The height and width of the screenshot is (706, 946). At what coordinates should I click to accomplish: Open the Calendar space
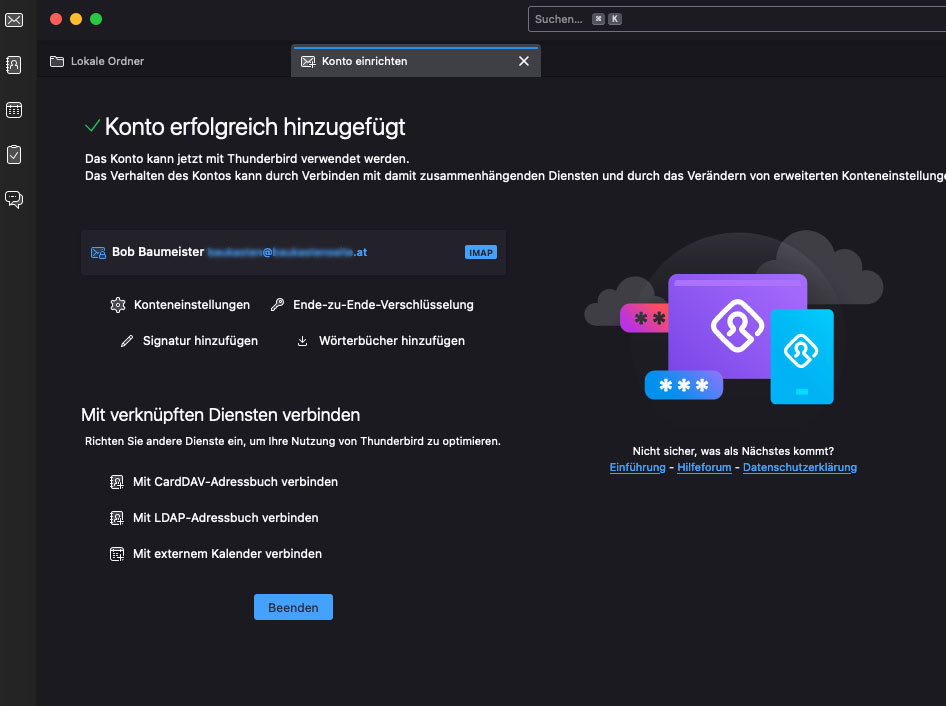pyautogui.click(x=14, y=110)
